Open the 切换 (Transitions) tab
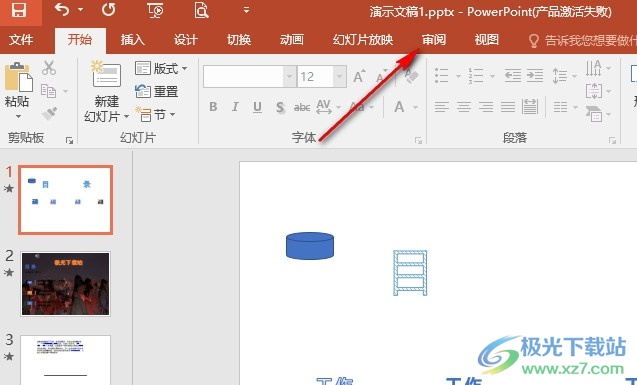This screenshot has width=637, height=385. coord(239,40)
